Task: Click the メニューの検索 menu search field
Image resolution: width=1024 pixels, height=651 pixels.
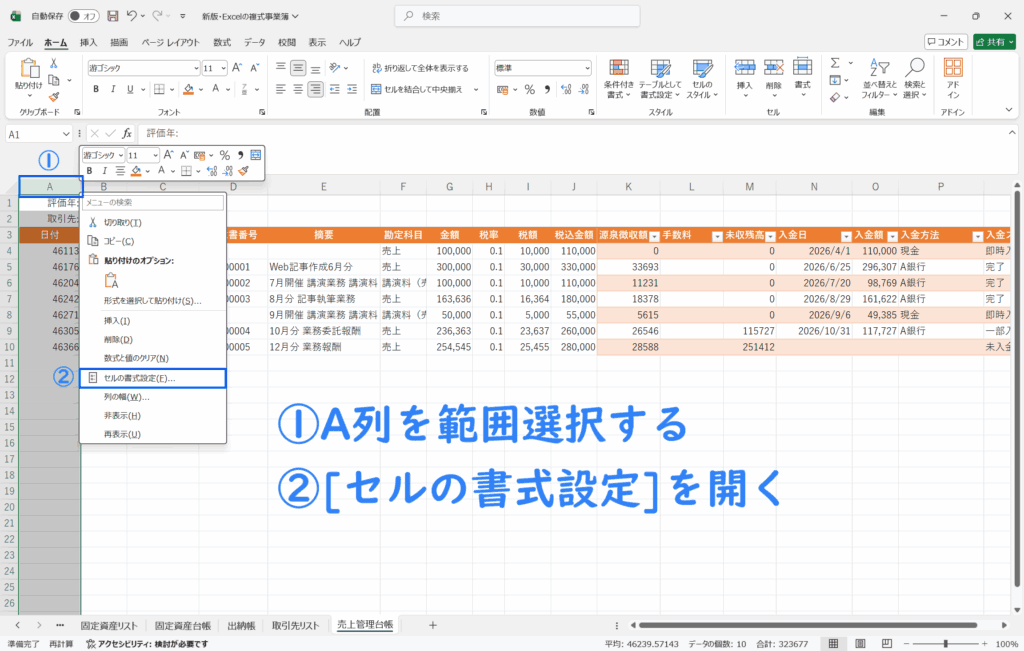Action: coord(152,202)
